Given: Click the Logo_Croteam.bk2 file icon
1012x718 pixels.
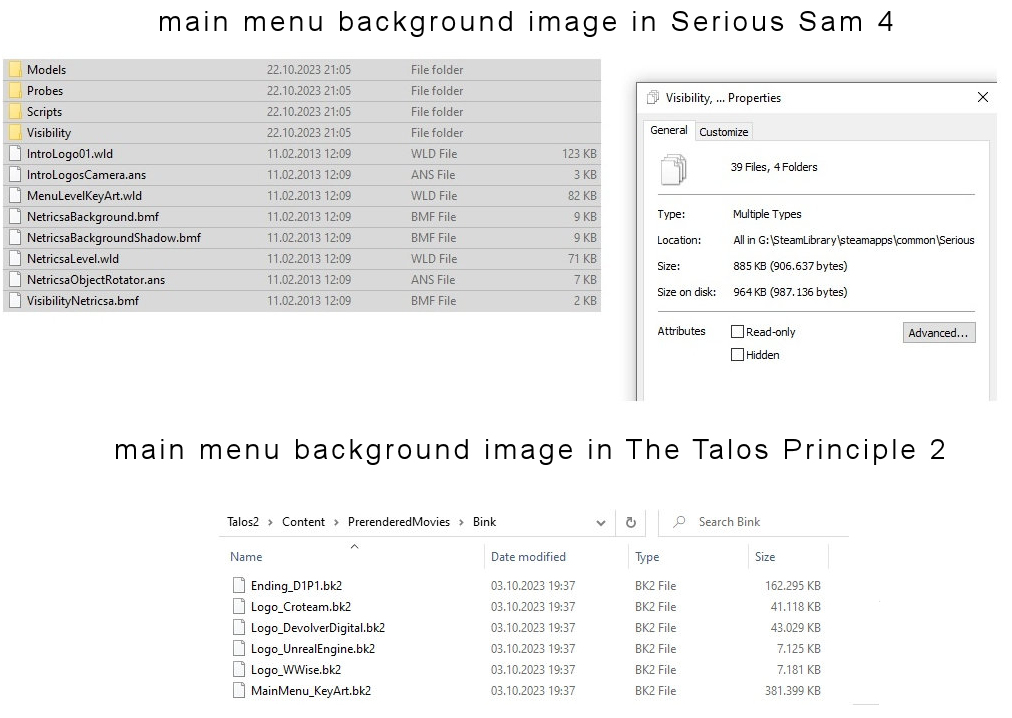Looking at the screenshot, I should [239, 606].
